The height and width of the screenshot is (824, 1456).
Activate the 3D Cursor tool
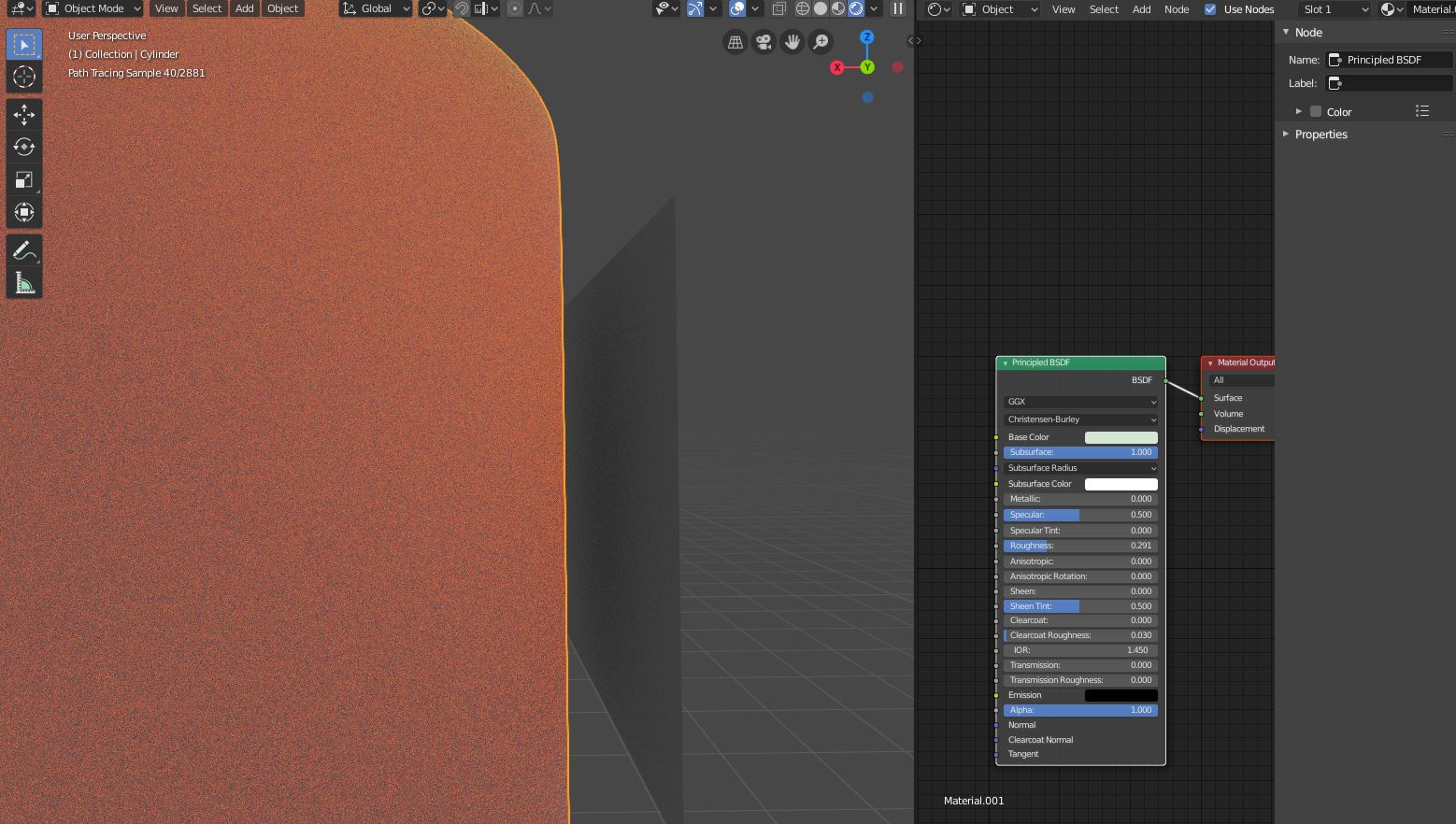coord(24,77)
